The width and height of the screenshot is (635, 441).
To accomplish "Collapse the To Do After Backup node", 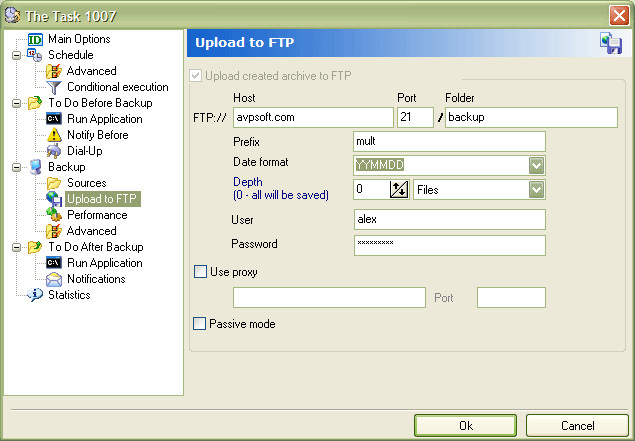I will [x=17, y=247].
